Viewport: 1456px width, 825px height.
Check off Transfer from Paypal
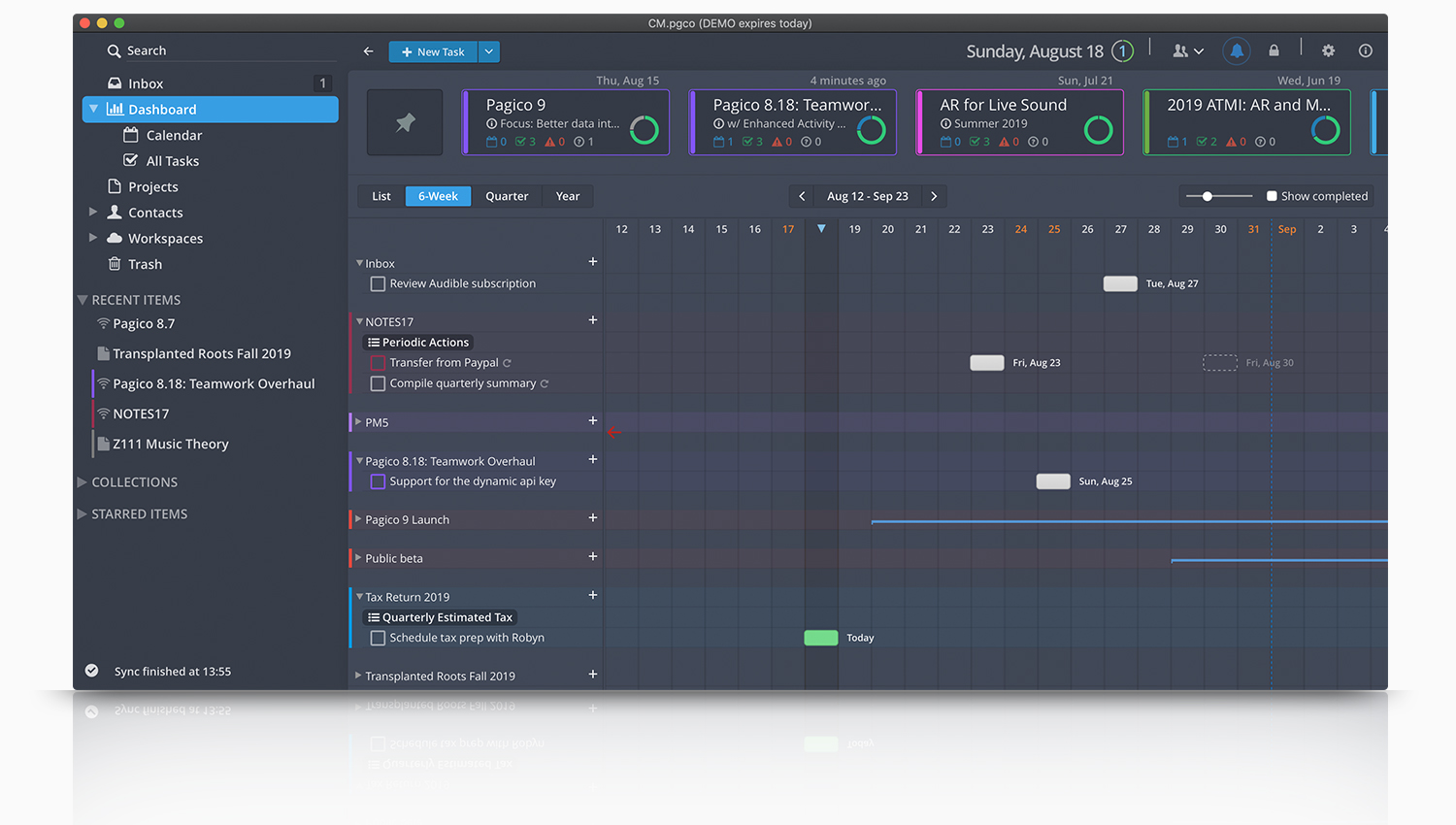point(378,363)
